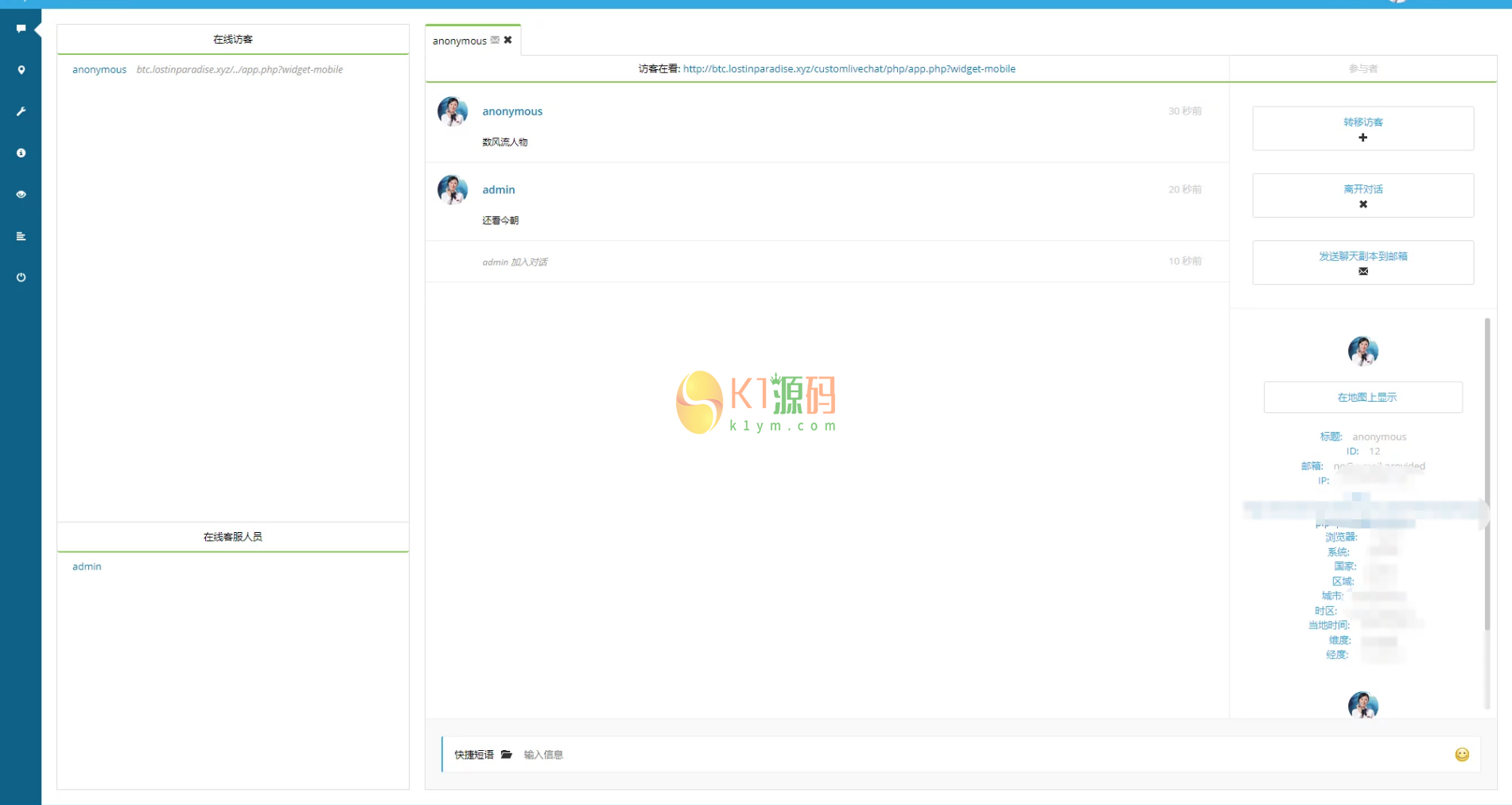Switch to the anonymous chat tab

(459, 41)
